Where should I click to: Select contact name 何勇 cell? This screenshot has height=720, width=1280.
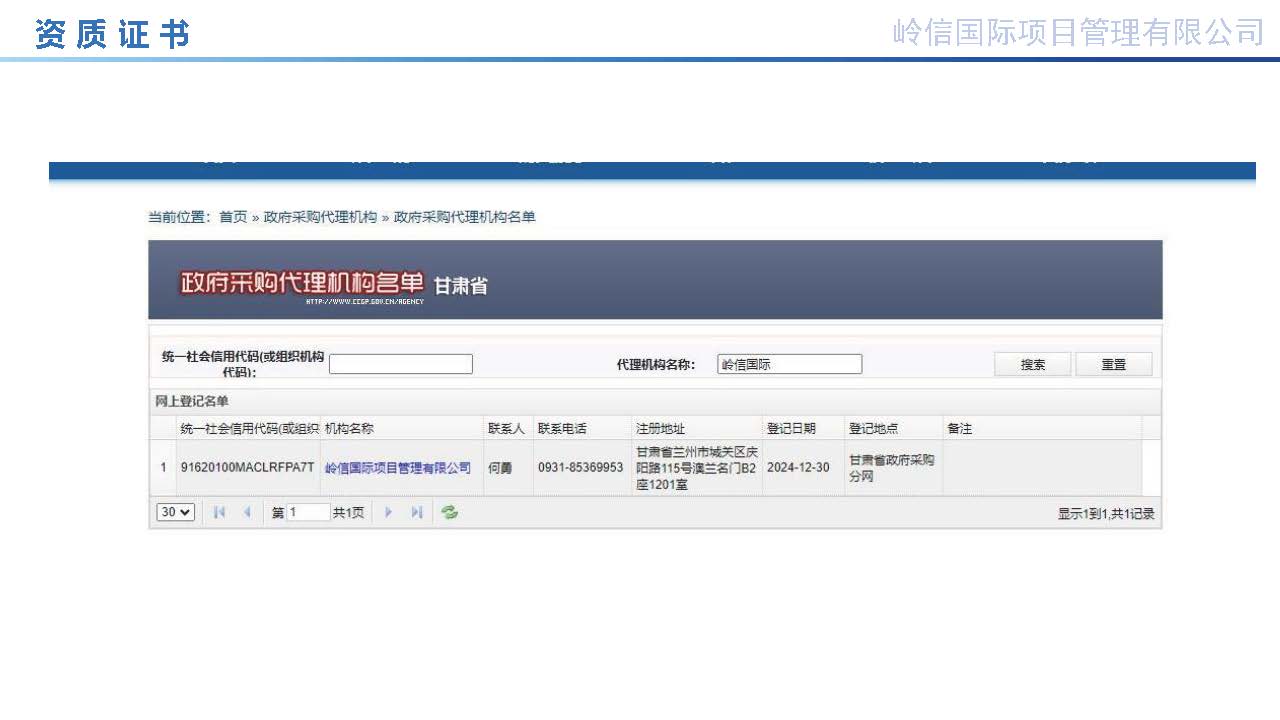coord(508,468)
